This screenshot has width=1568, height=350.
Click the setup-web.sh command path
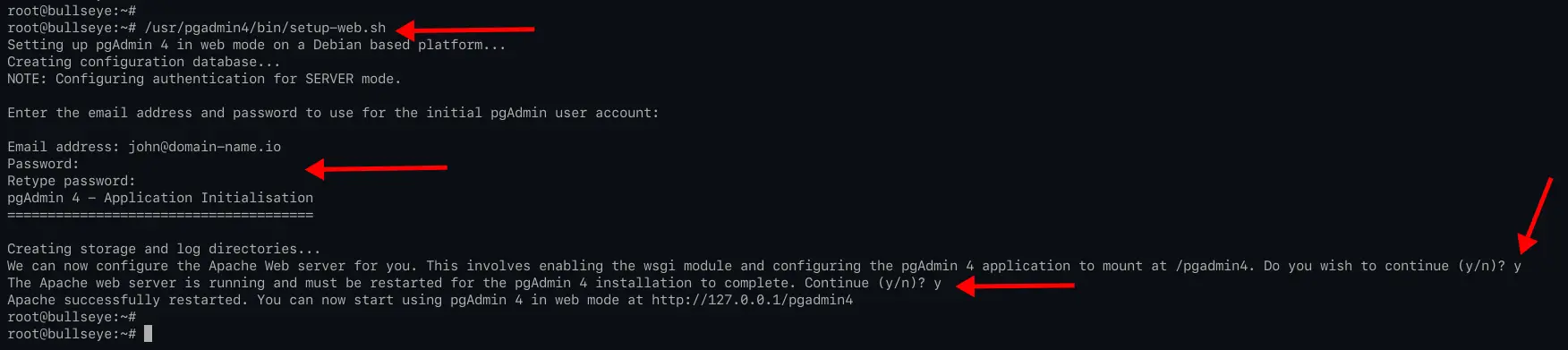coord(266,28)
